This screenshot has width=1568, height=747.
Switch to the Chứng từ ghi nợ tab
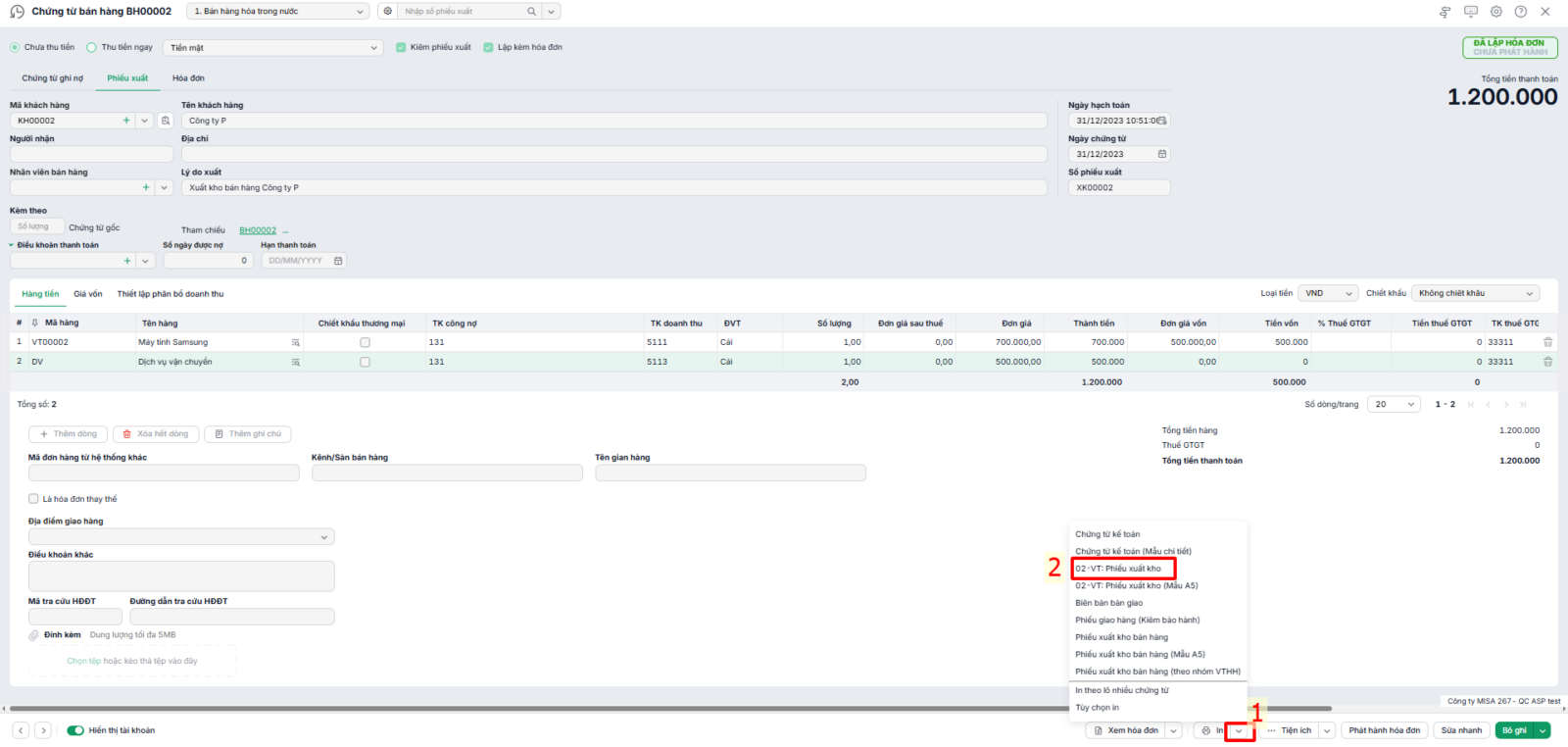(53, 78)
